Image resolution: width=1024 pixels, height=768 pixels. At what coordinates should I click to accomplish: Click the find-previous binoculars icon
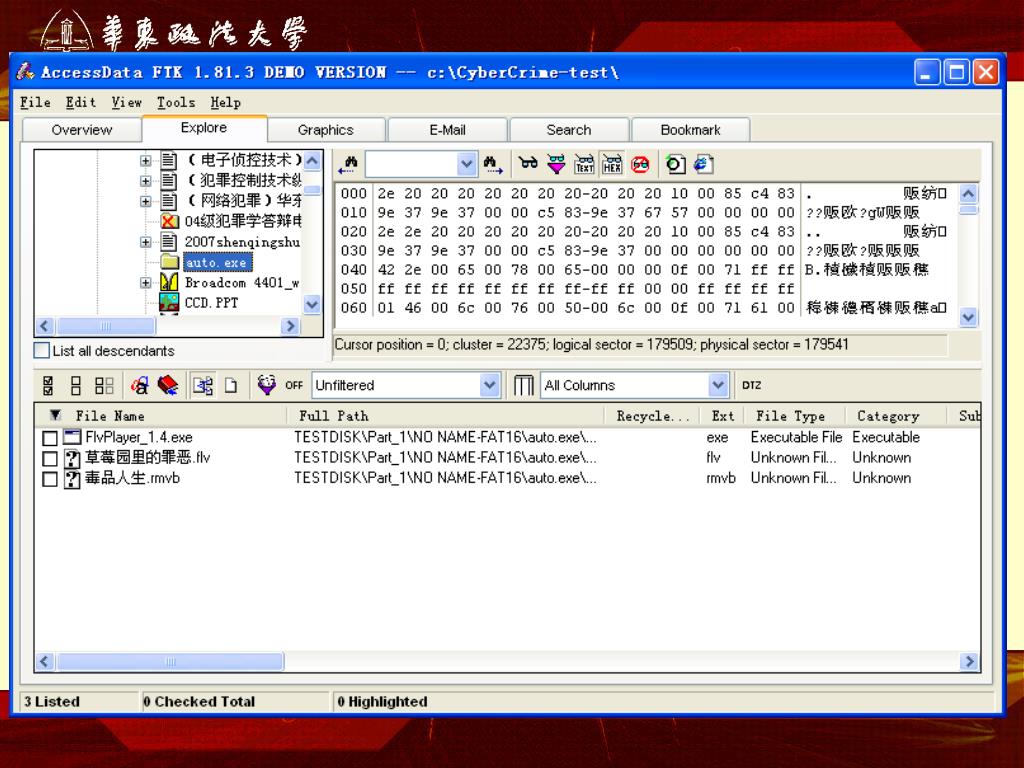click(348, 165)
